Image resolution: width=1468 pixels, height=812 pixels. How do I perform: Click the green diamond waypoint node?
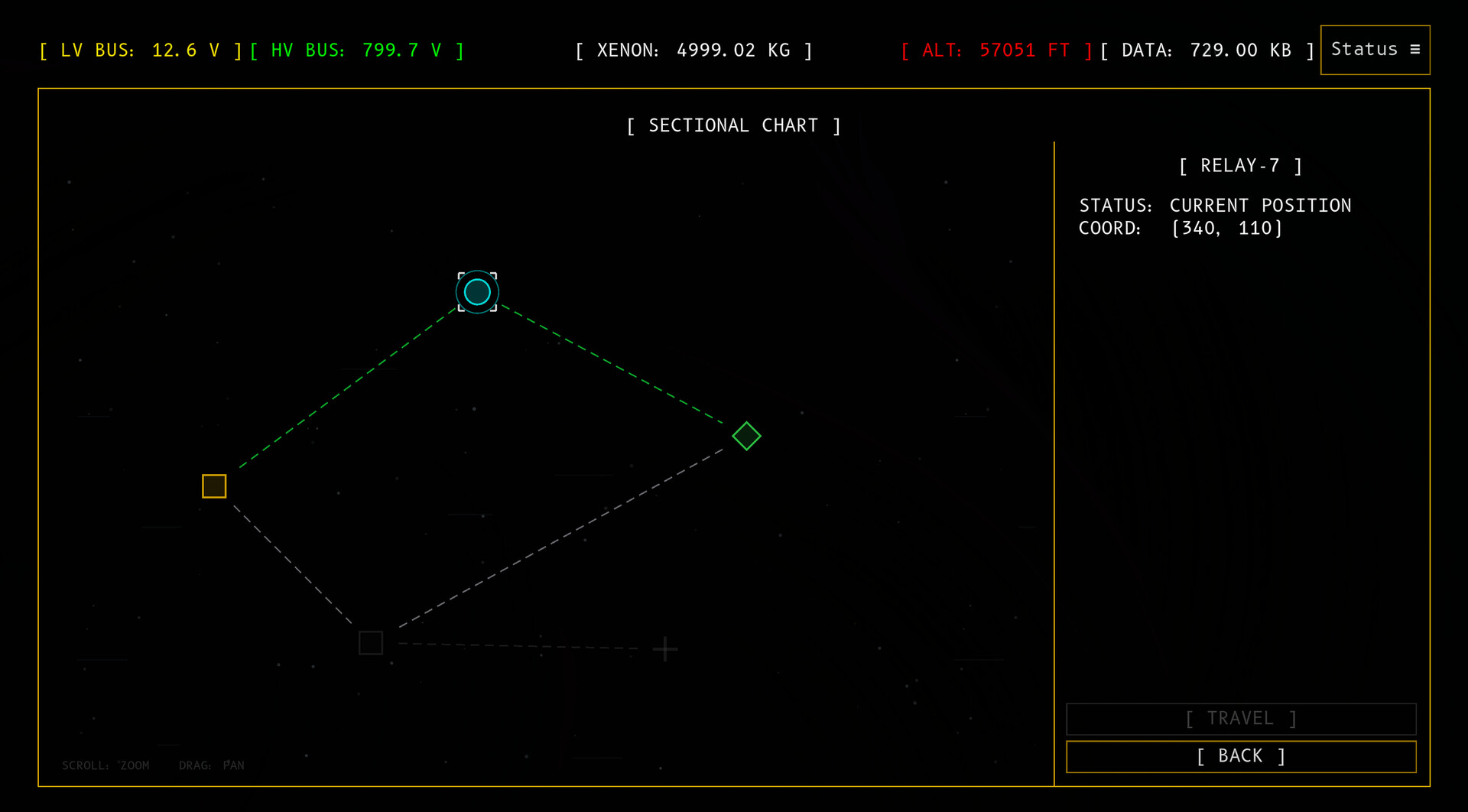[x=746, y=437]
